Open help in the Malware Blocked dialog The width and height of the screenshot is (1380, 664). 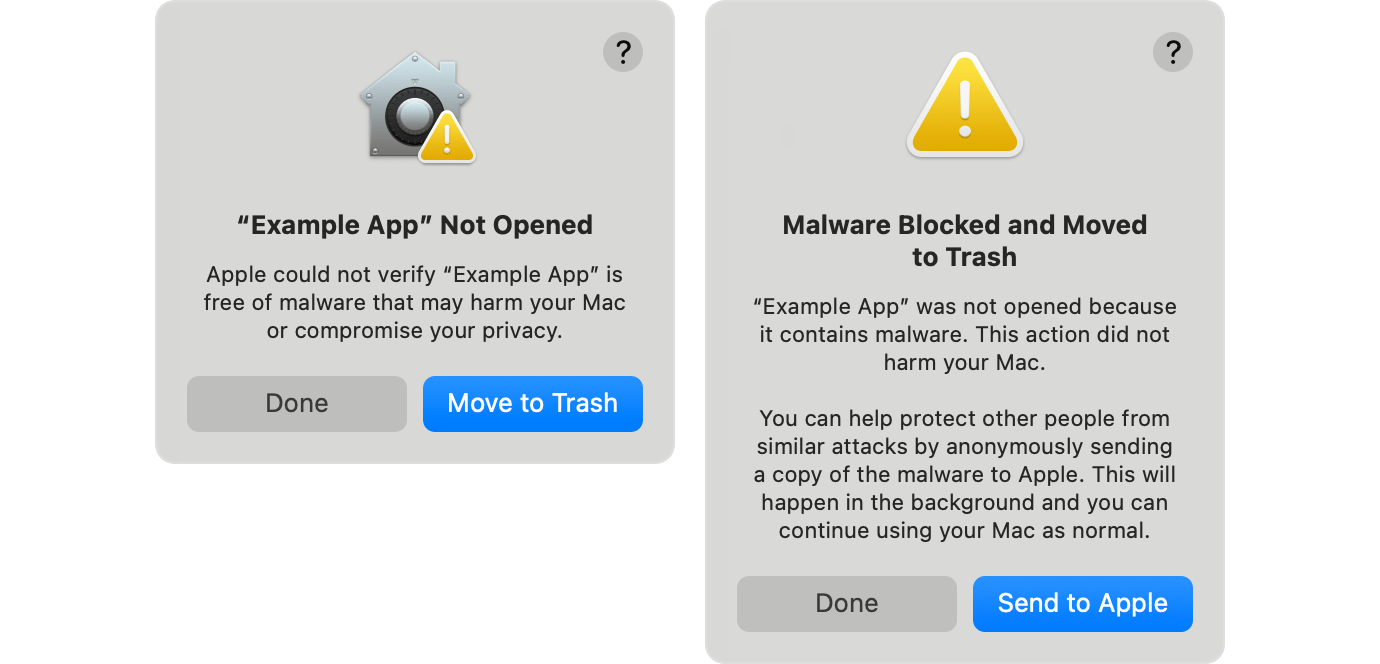pyautogui.click(x=1173, y=51)
